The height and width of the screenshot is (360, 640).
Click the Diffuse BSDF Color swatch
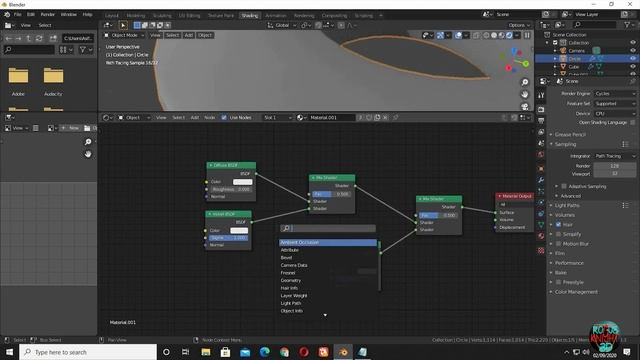[x=242, y=182]
